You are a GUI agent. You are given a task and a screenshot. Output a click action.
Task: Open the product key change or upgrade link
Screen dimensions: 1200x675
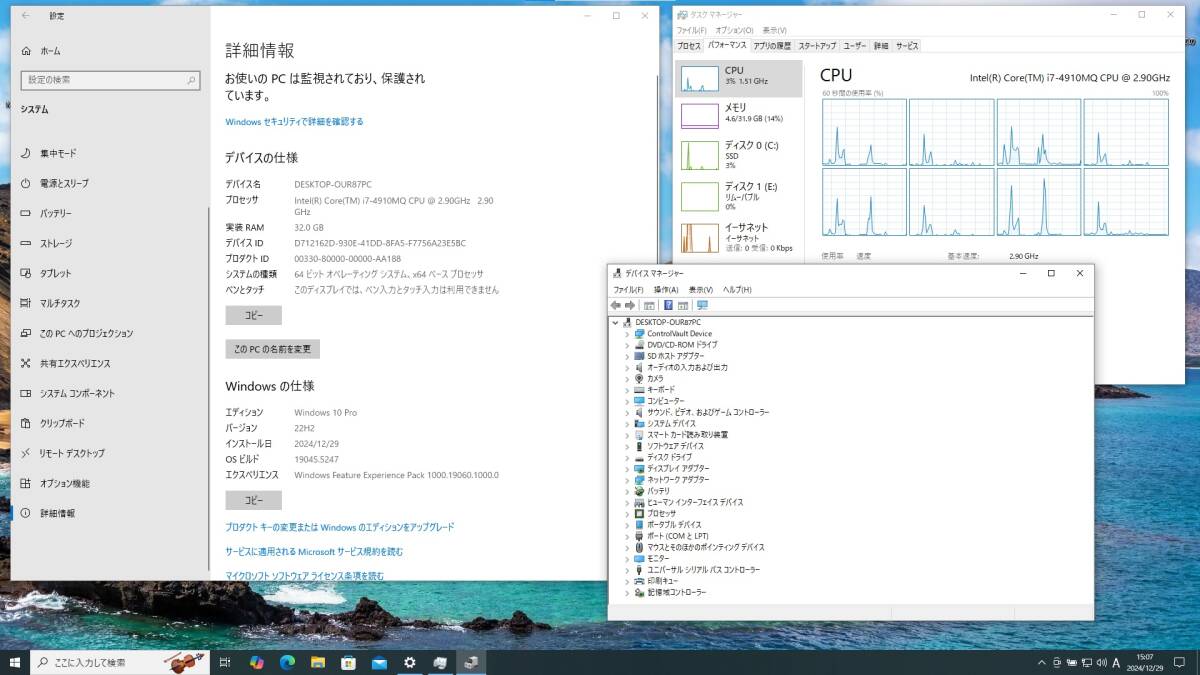click(x=340, y=527)
